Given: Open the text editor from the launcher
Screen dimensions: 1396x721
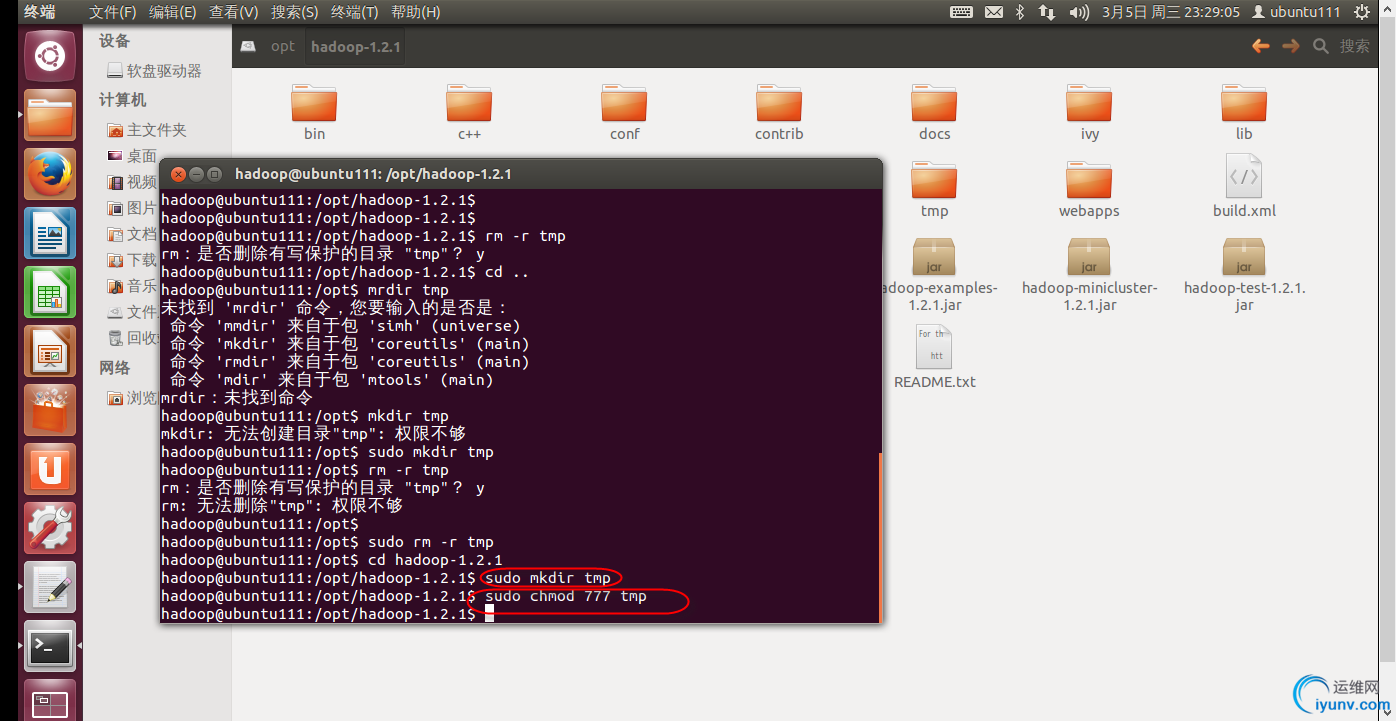Looking at the screenshot, I should (50, 587).
